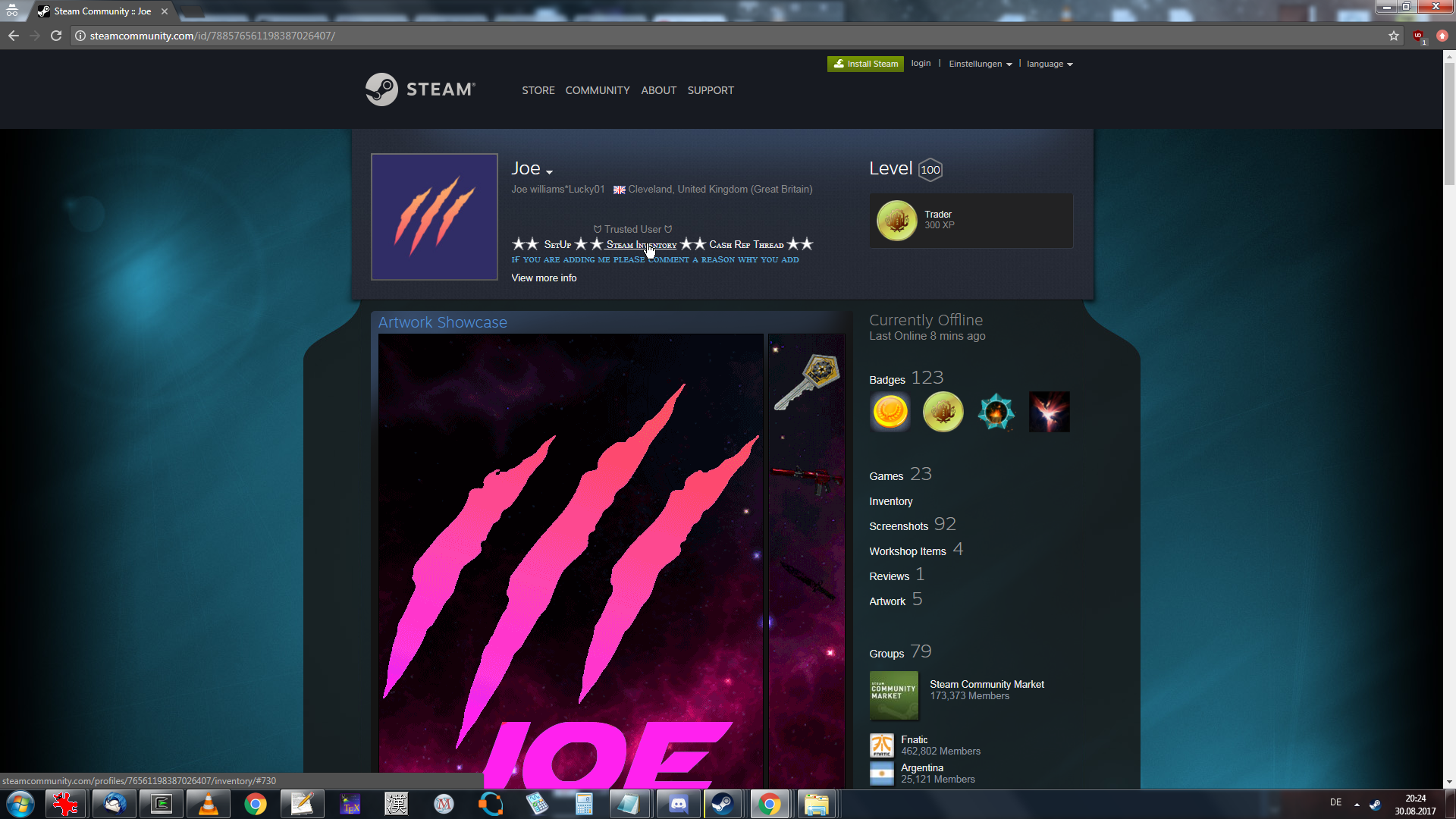Expand the Joe username dropdown
1456x819 pixels.
(x=549, y=172)
